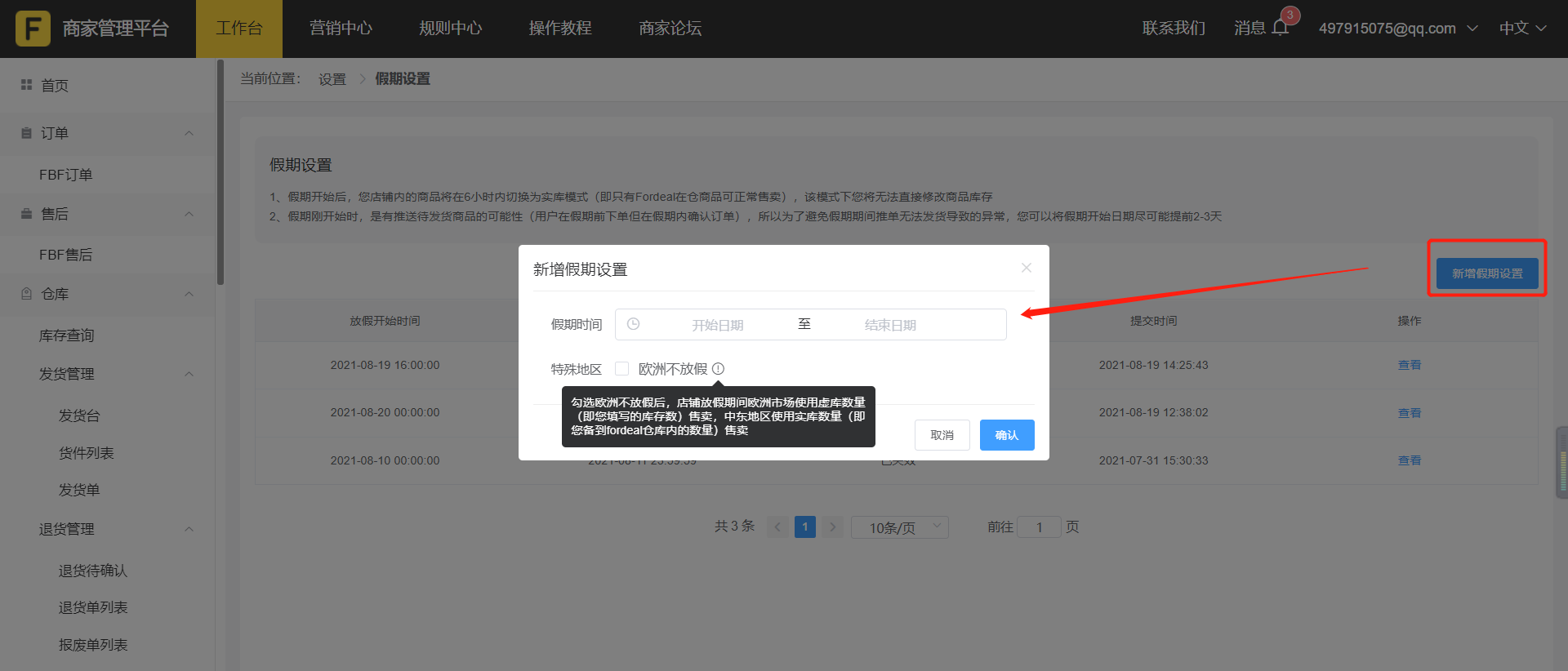Viewport: 1568px width, 671px height.
Task: Expand the account email dropdown
Action: (x=1397, y=29)
